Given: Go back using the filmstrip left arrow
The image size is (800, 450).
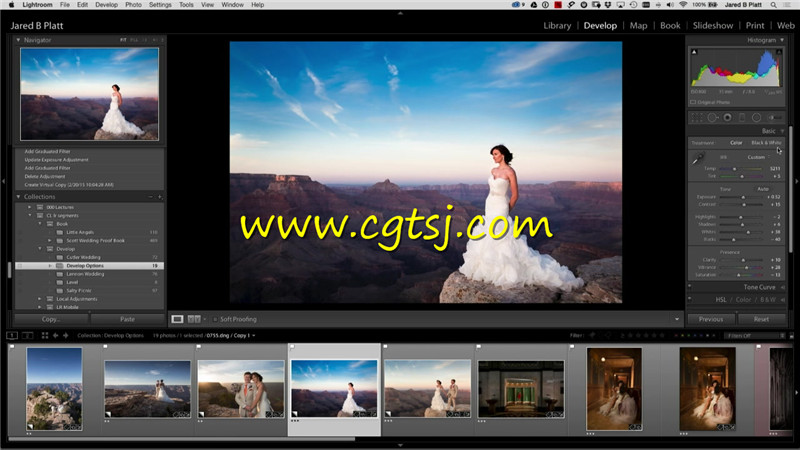Looking at the screenshot, I should click(x=56, y=335).
